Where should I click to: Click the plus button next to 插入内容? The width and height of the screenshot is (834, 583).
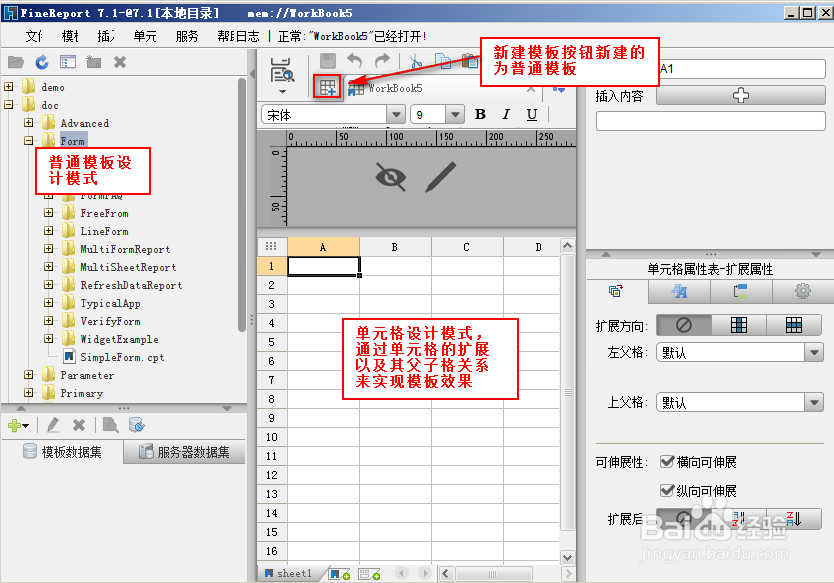coord(740,94)
